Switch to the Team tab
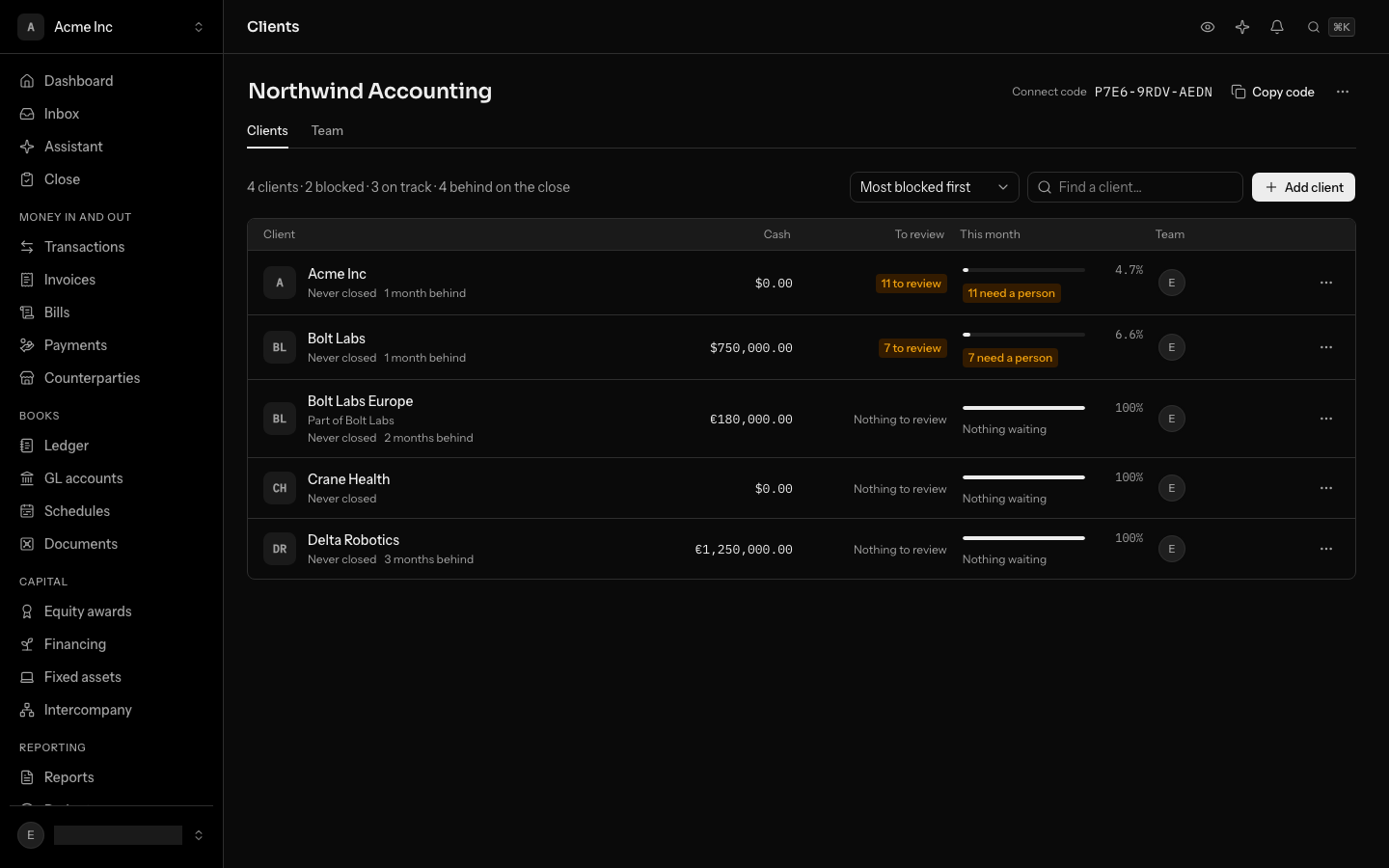This screenshot has width=1389, height=868. pos(327,131)
